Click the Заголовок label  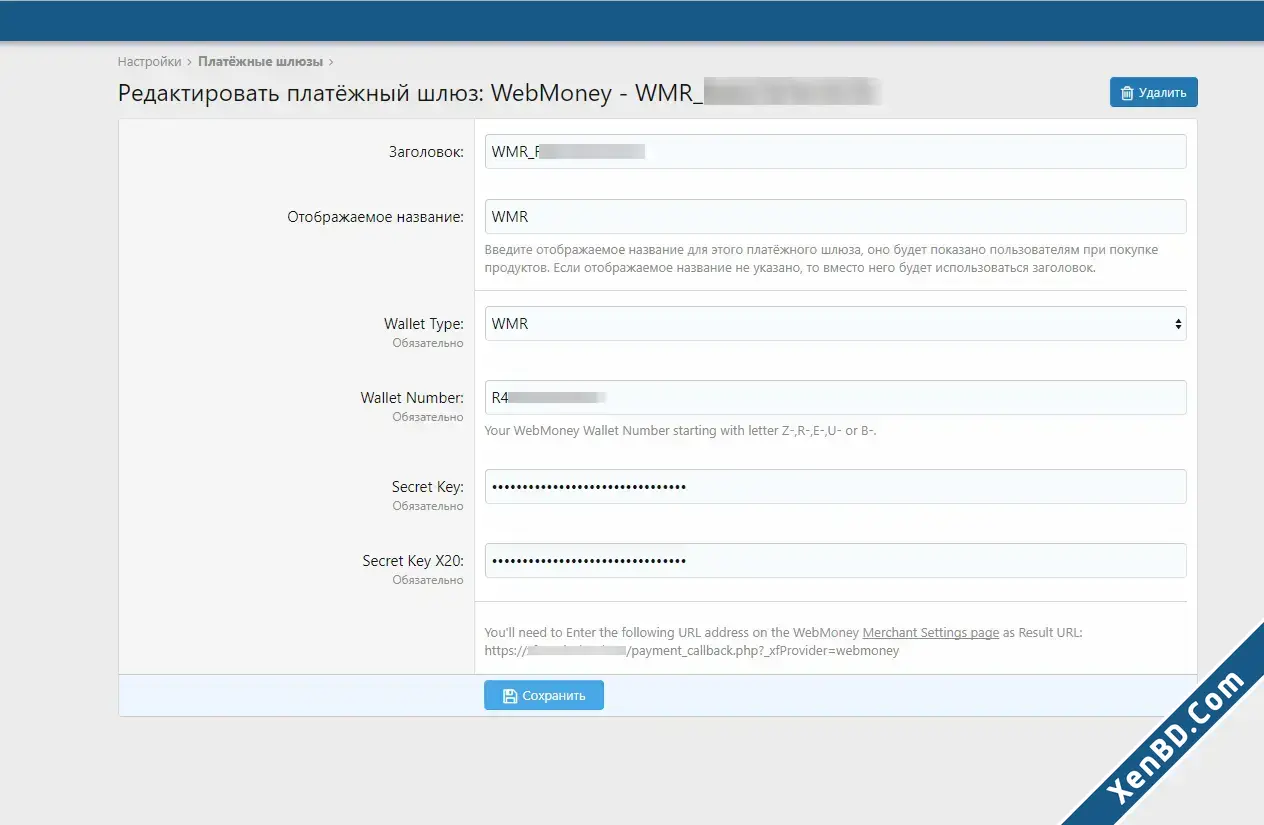[426, 152]
